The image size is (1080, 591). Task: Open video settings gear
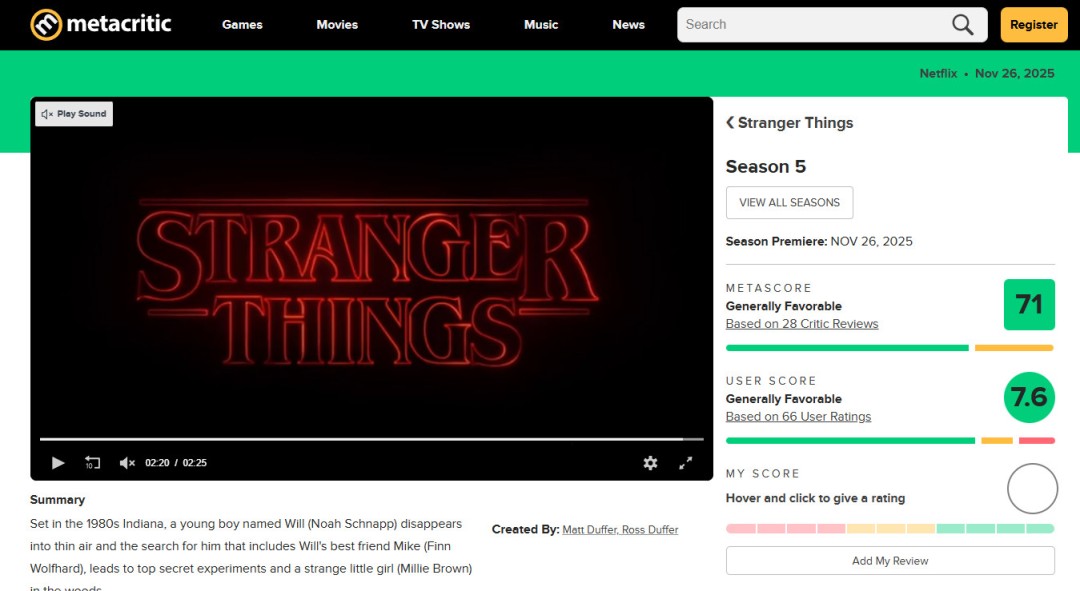pos(650,462)
